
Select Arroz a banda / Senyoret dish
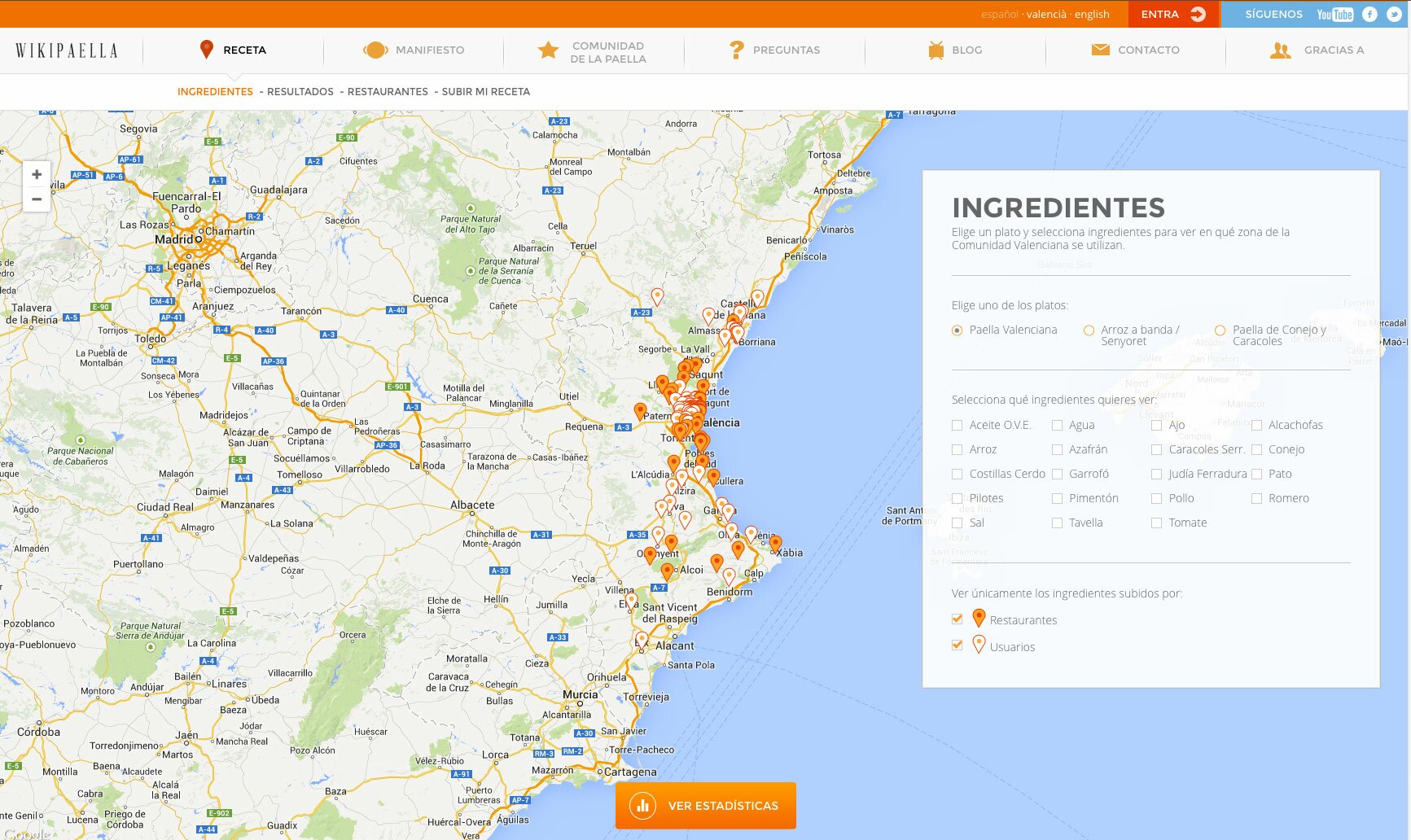[x=1089, y=330]
